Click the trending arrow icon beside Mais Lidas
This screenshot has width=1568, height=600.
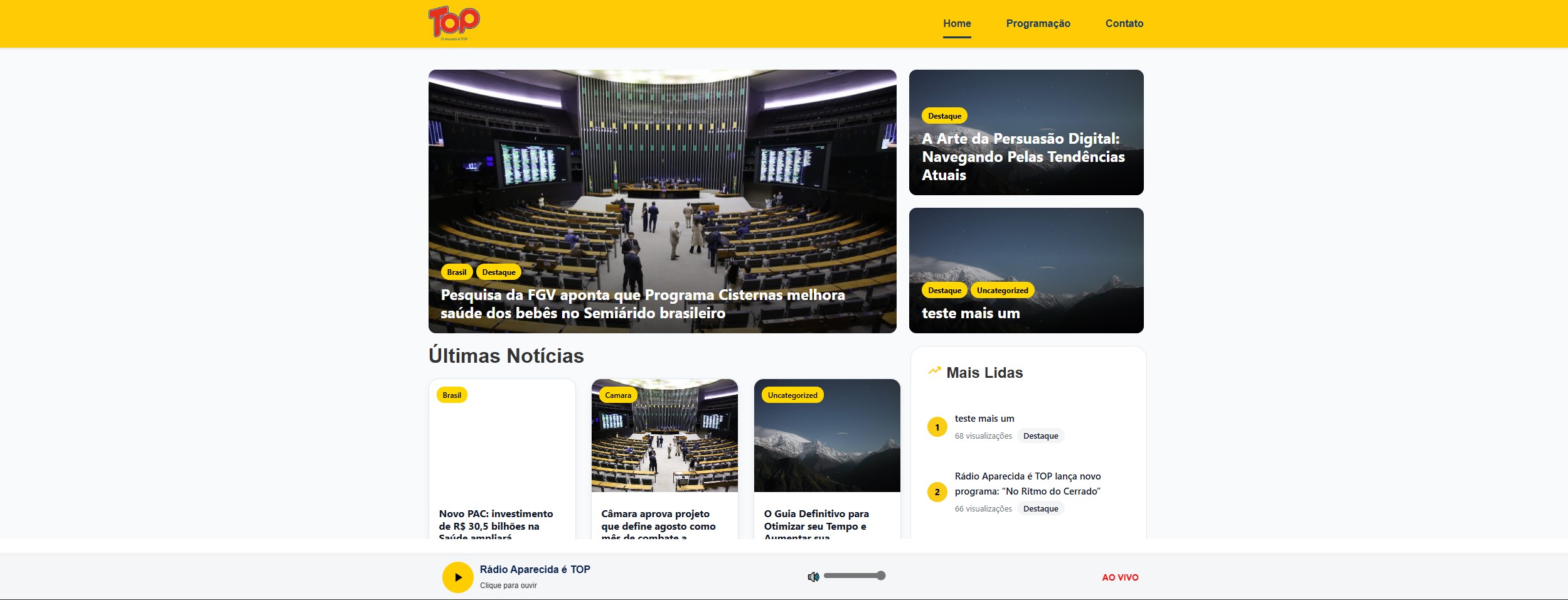pyautogui.click(x=934, y=371)
